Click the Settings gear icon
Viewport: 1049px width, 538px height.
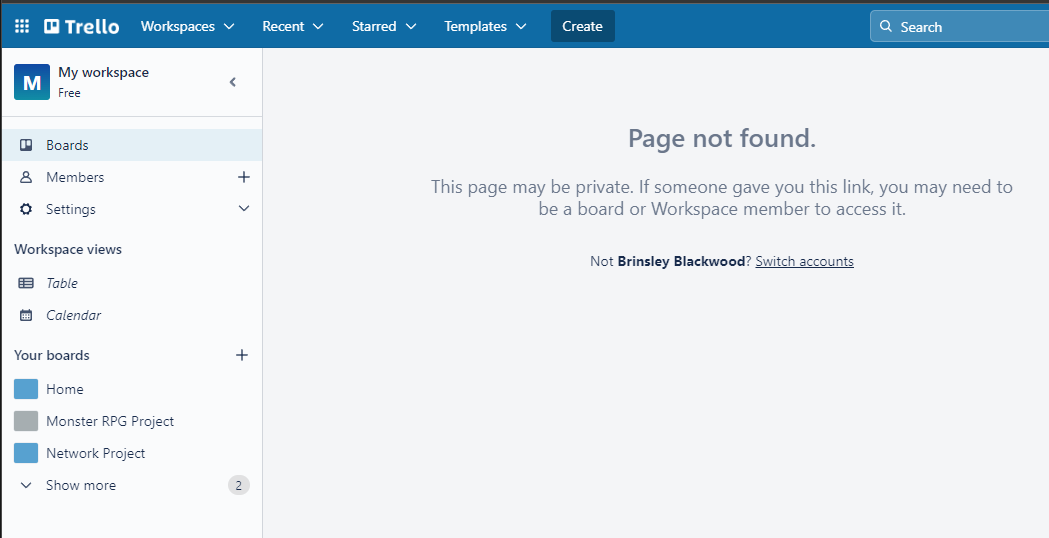26,209
